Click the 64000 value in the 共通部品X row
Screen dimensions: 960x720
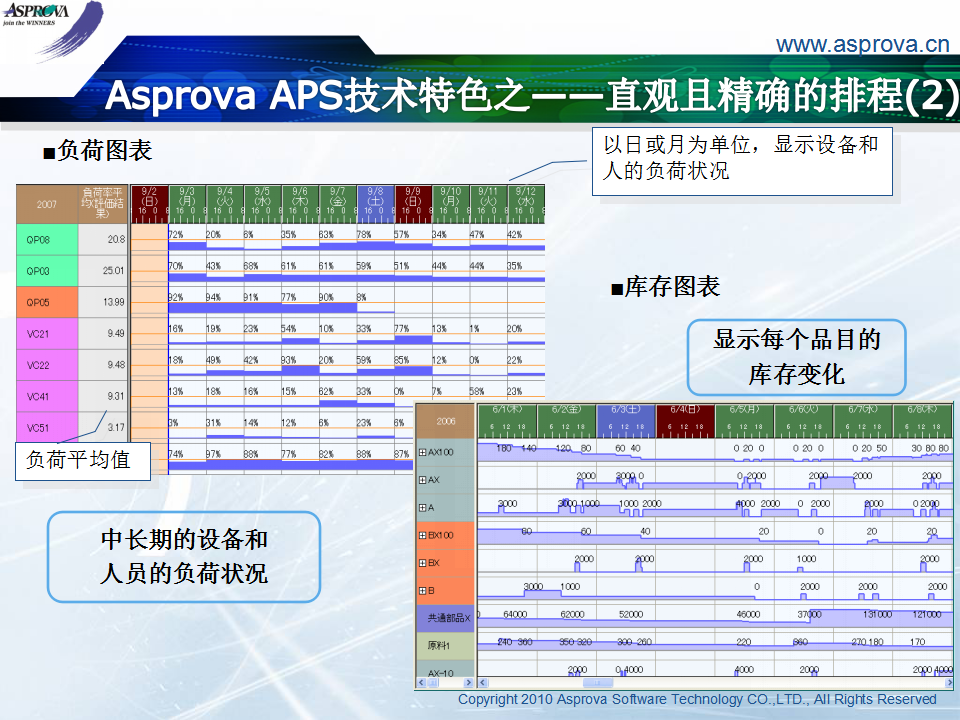click(515, 614)
